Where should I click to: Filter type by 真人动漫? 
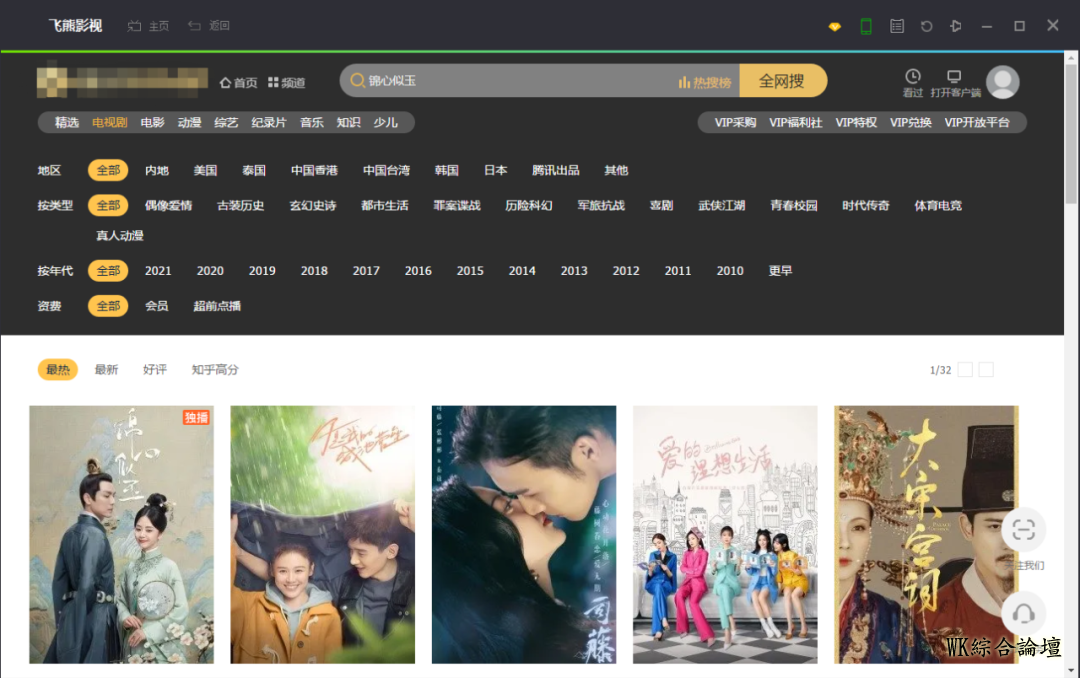pos(120,236)
